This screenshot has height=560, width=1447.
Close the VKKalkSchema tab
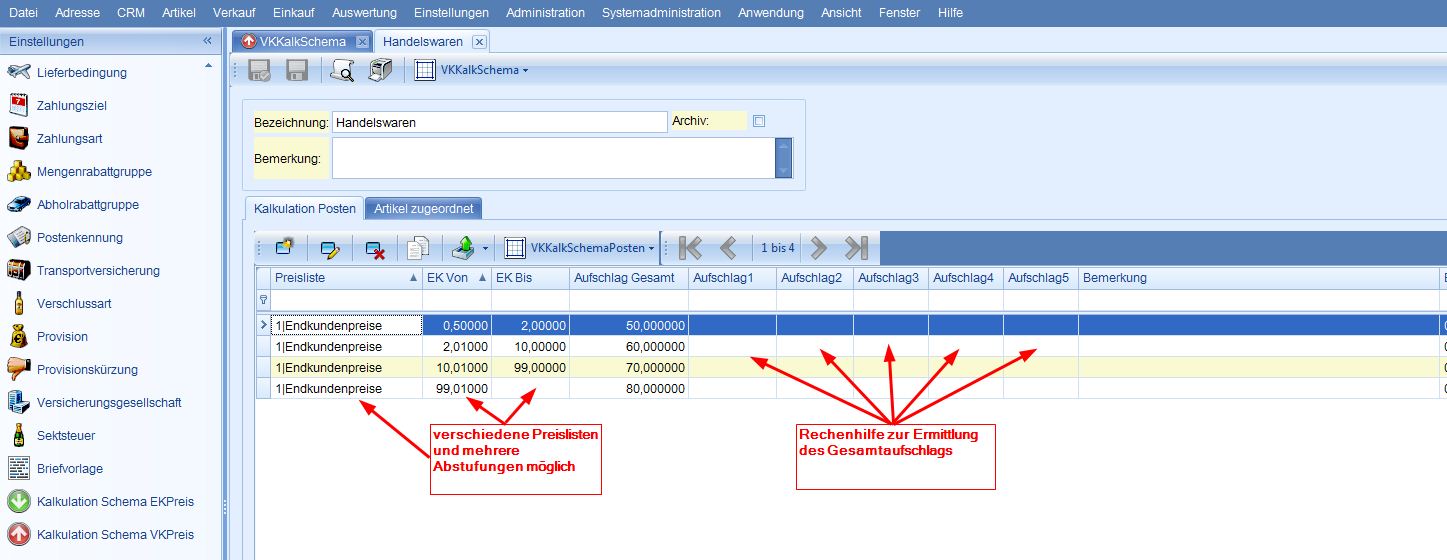(362, 42)
